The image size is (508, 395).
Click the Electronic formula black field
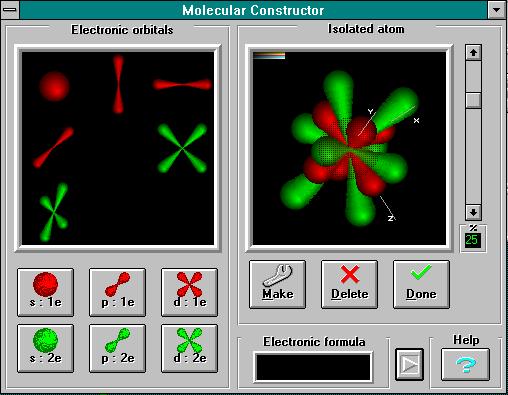tap(313, 367)
